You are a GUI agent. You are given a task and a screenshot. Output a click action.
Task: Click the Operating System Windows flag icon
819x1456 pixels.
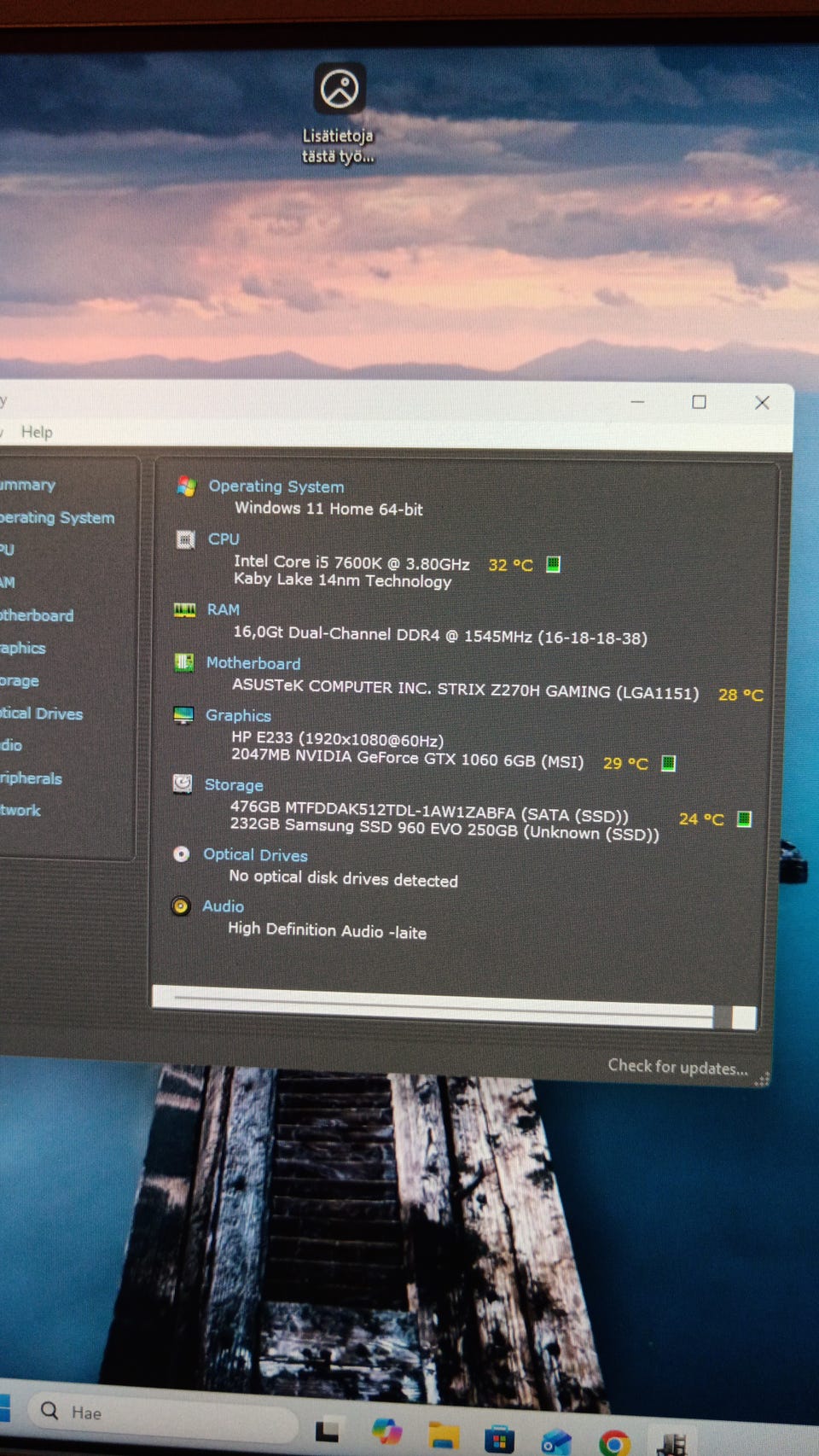pos(186,486)
